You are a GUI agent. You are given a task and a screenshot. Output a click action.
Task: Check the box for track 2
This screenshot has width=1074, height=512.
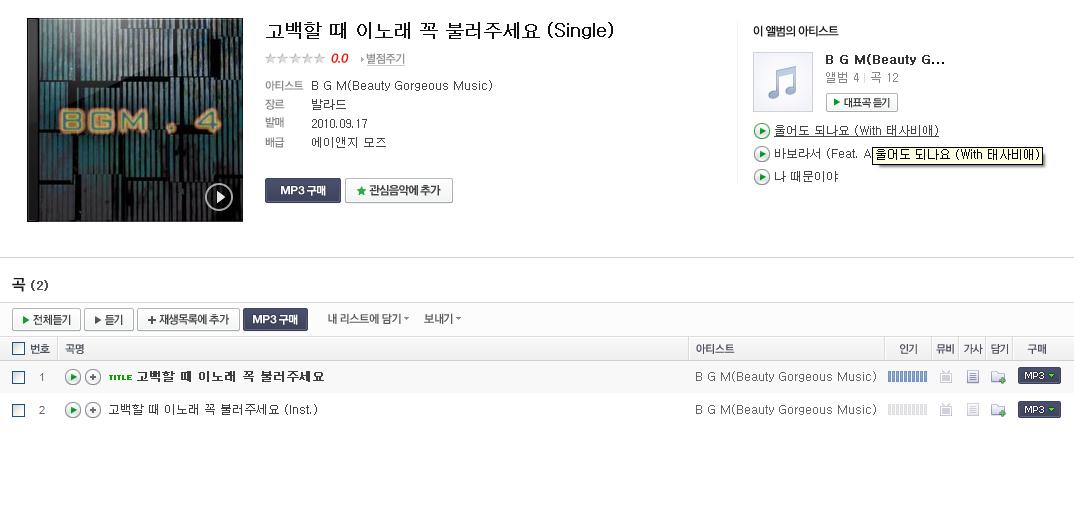point(18,410)
